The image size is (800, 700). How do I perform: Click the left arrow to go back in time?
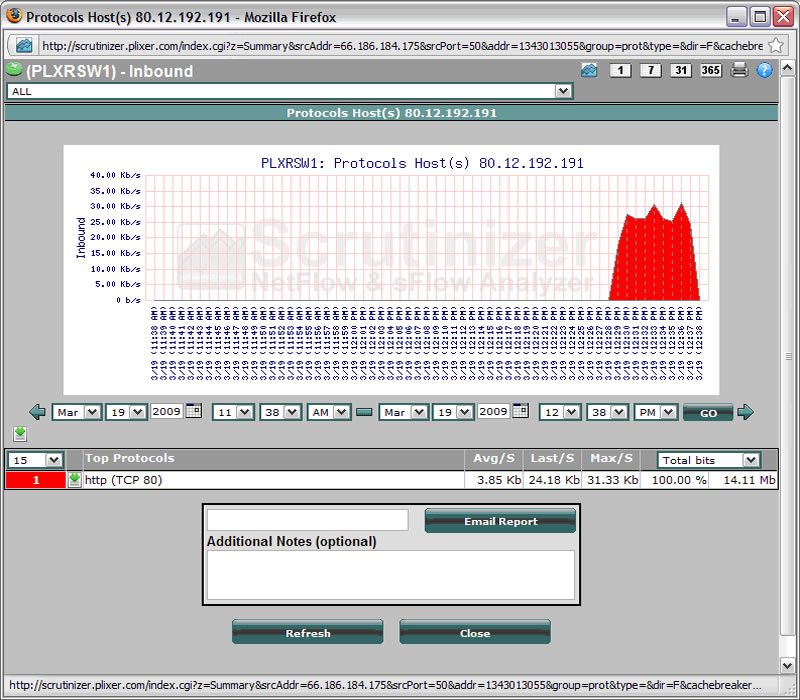pos(37,412)
